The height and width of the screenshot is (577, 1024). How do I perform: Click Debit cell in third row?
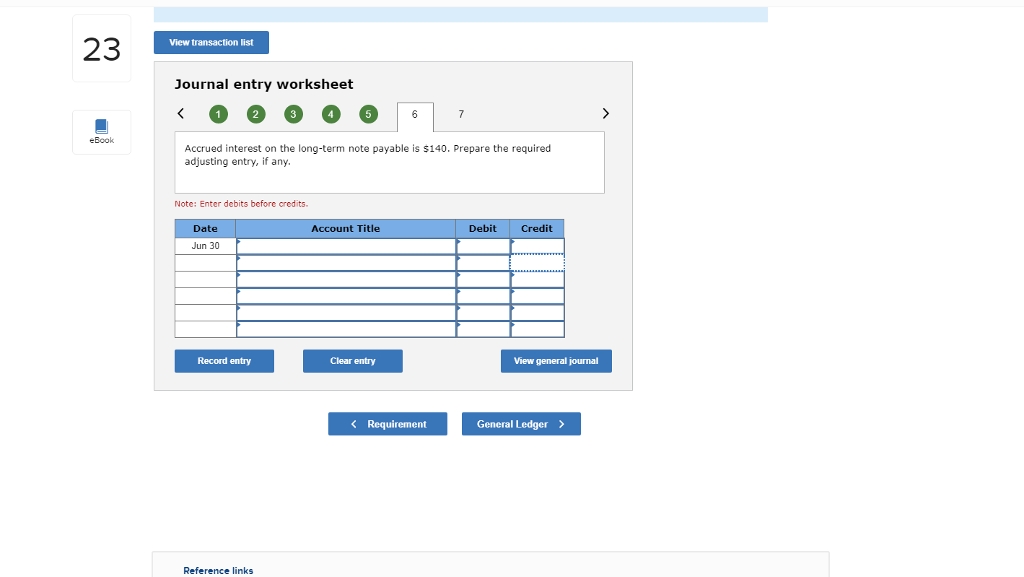(483, 279)
